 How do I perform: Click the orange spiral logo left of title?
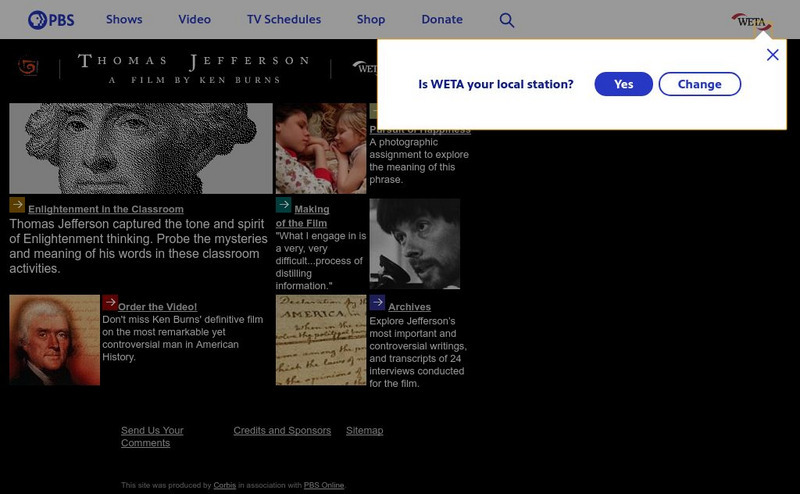coord(28,66)
